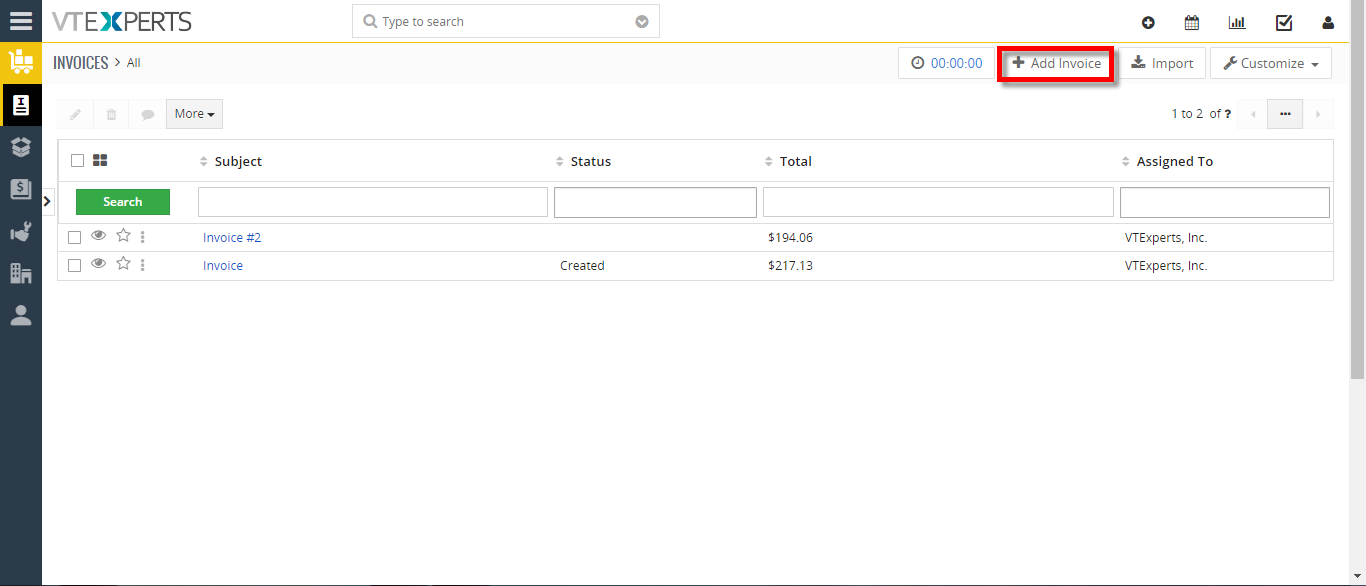1366x586 pixels.
Task: Sort by the Subject column header
Action: (238, 161)
